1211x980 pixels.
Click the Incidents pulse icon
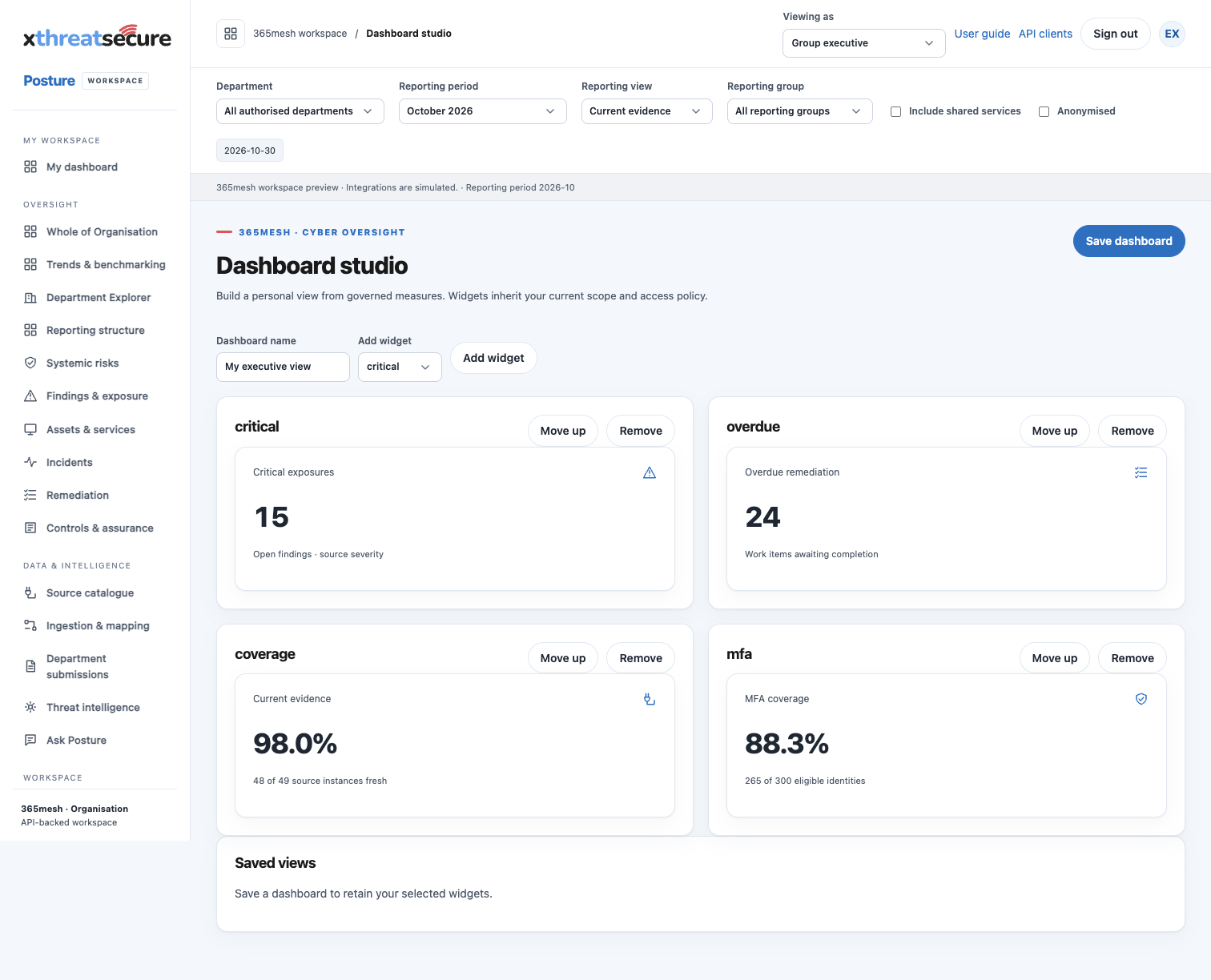(x=30, y=462)
